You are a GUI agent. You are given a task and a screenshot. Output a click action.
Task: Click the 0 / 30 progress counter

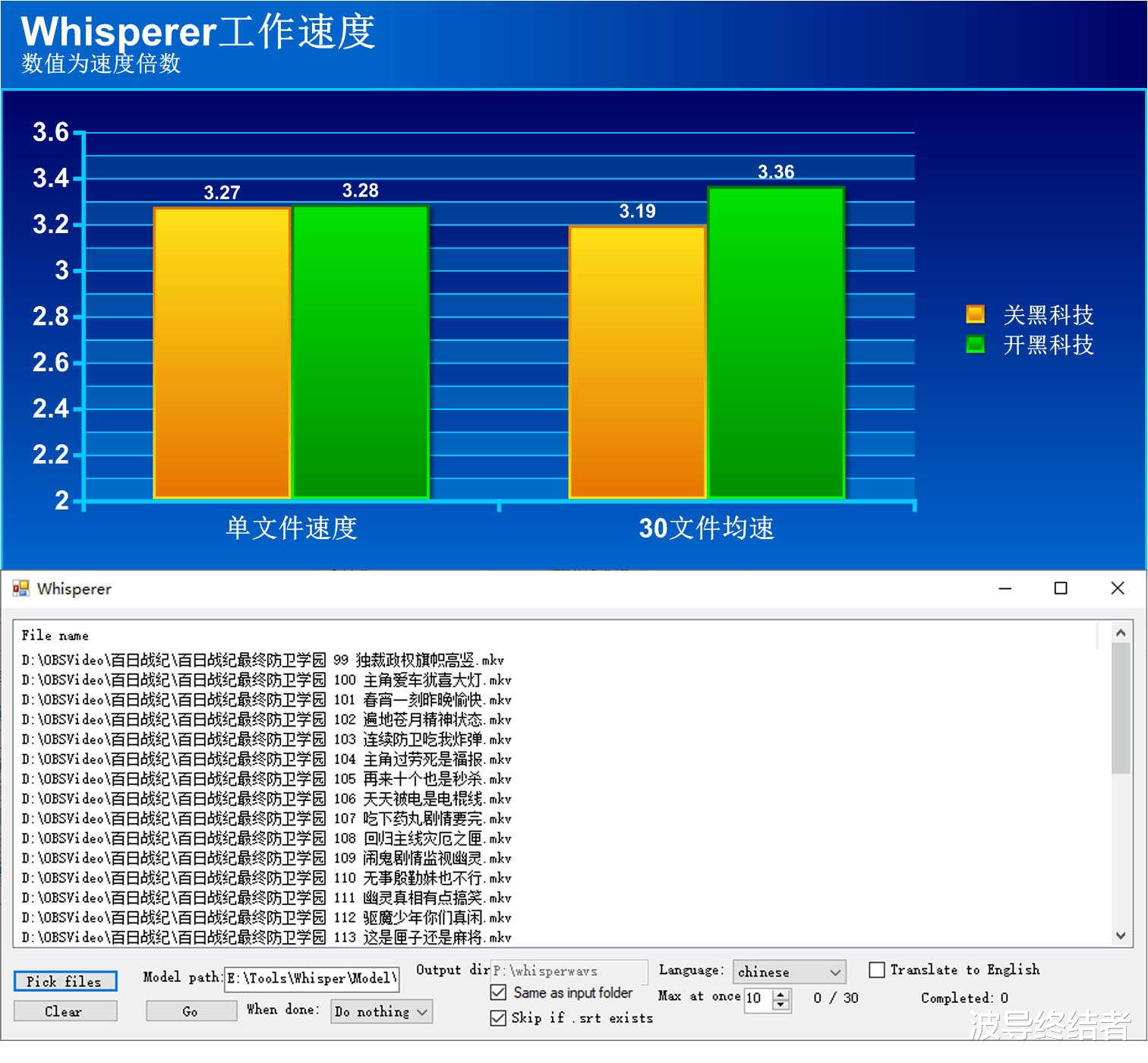(835, 998)
